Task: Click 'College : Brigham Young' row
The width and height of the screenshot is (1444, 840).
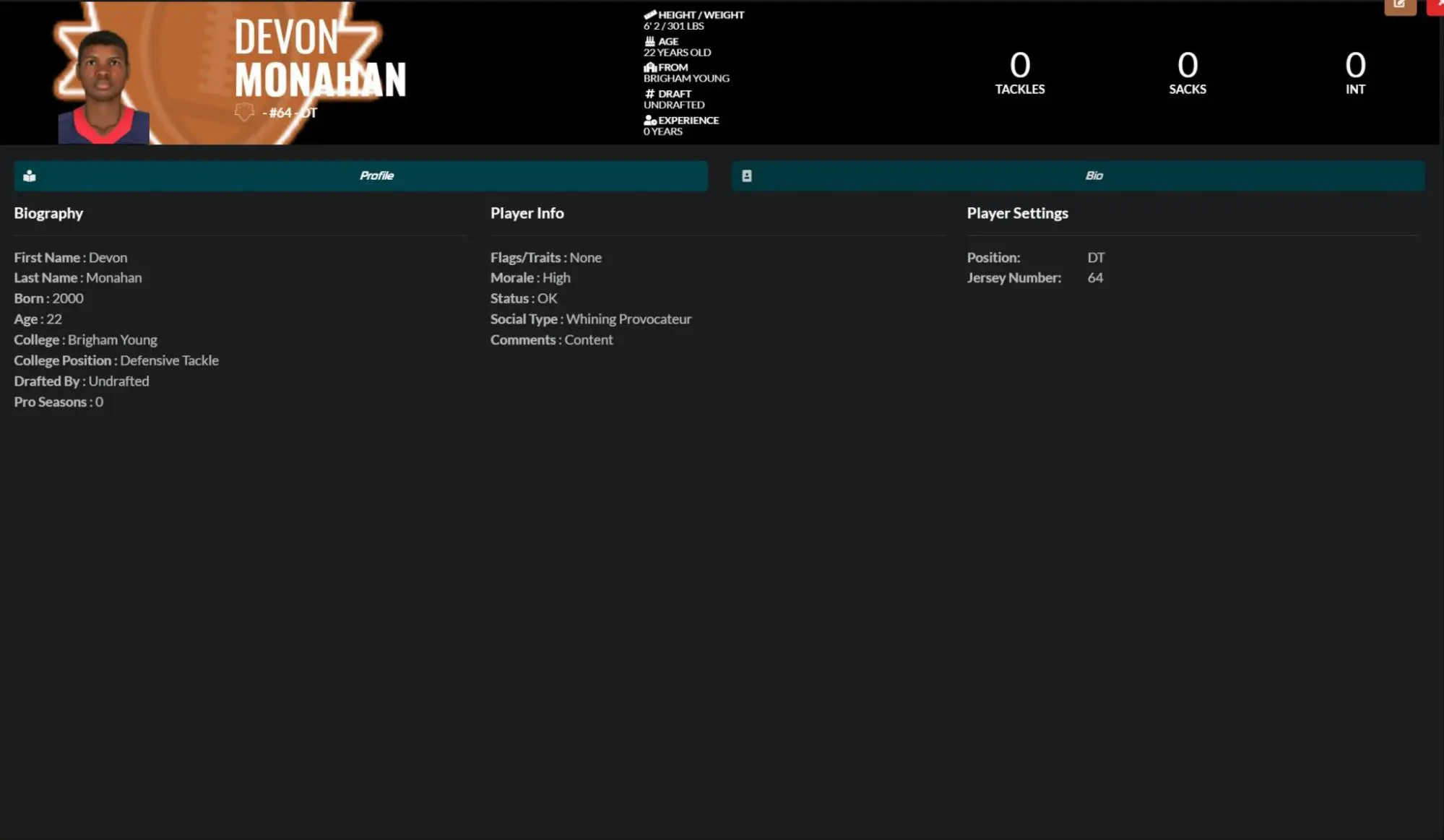Action: click(85, 339)
